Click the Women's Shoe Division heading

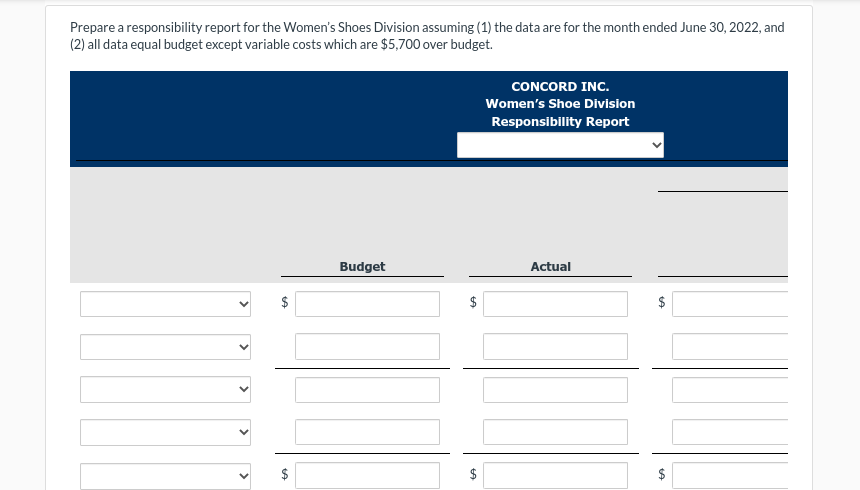point(560,104)
